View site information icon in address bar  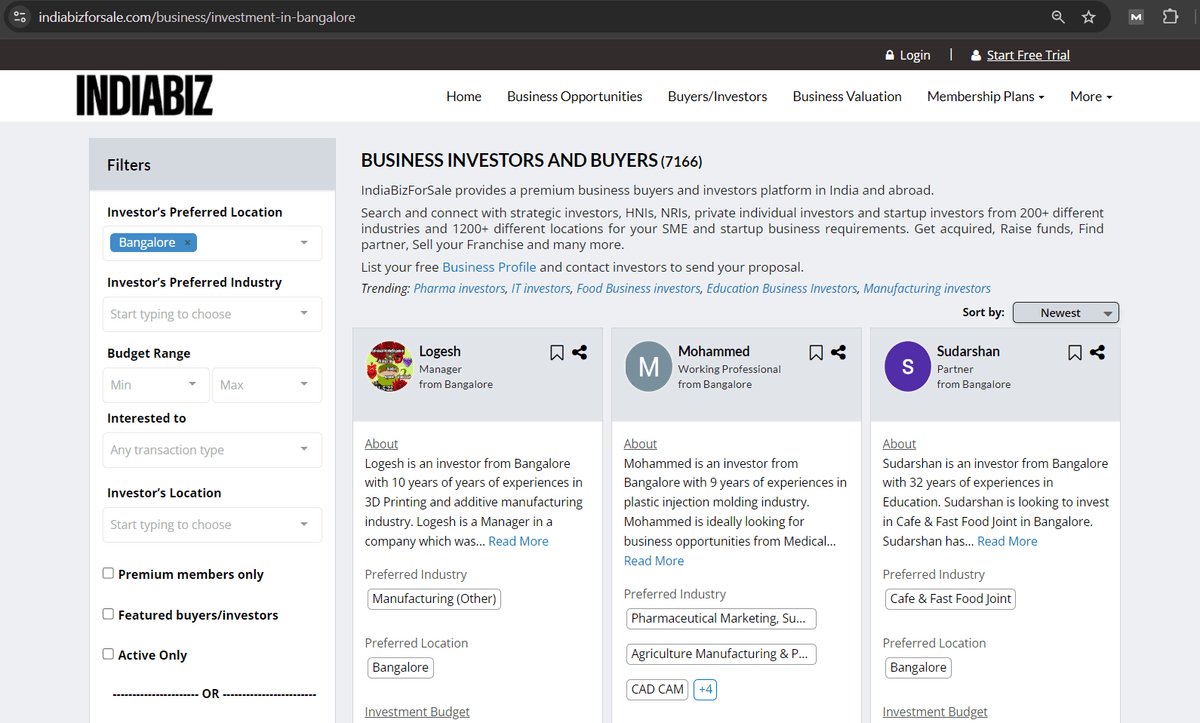19,17
